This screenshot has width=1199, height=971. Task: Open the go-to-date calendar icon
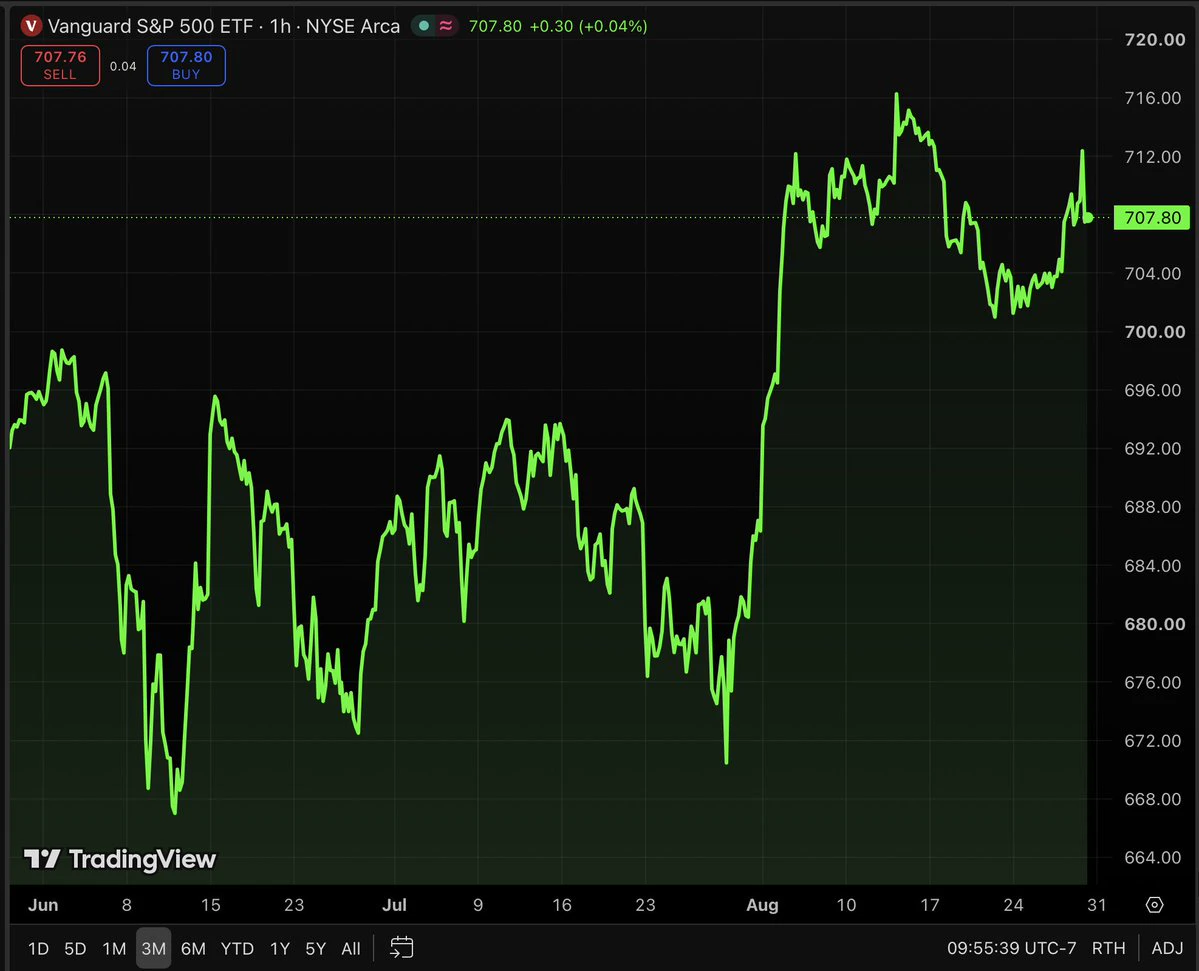click(x=401, y=948)
